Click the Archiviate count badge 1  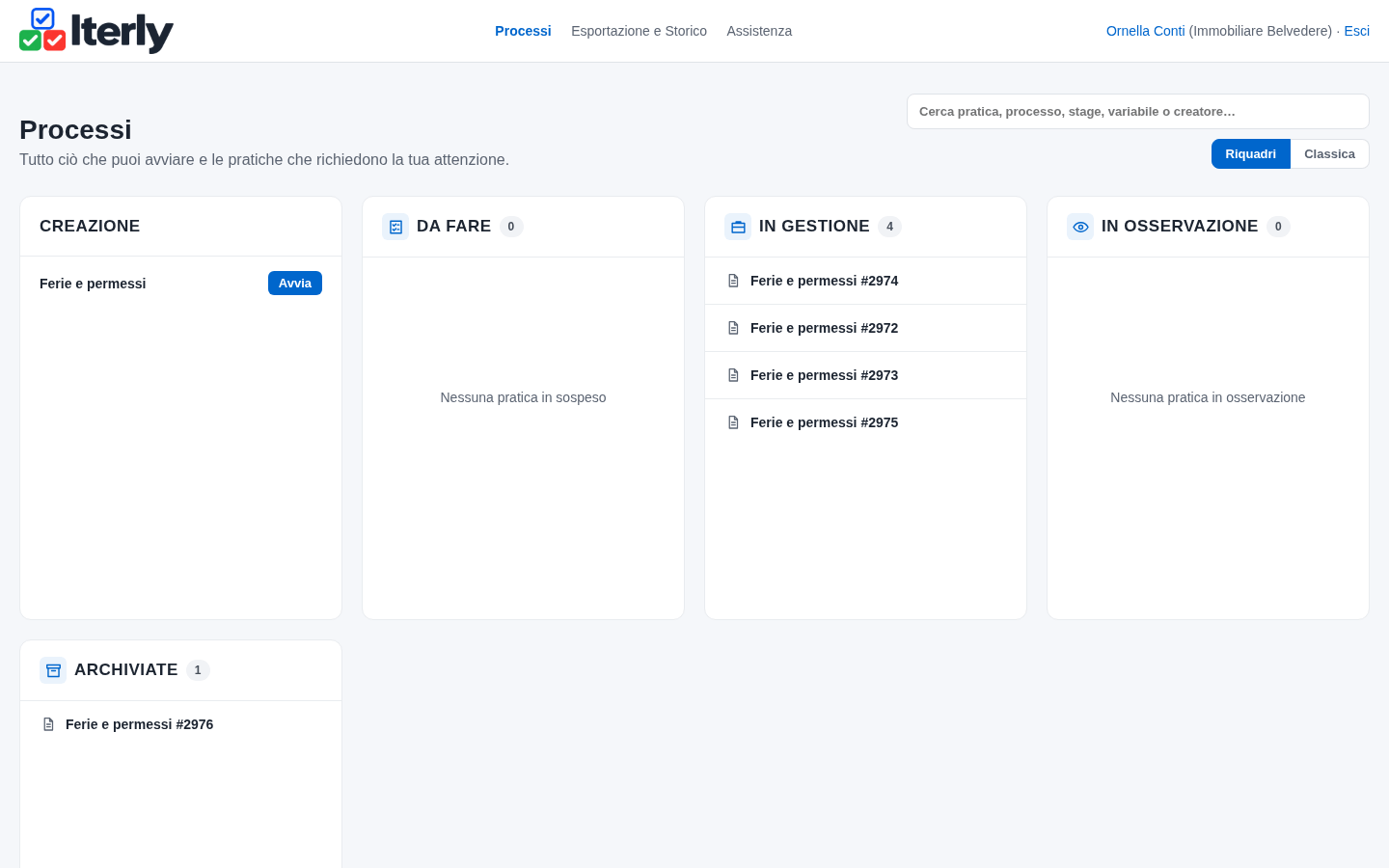tap(198, 670)
